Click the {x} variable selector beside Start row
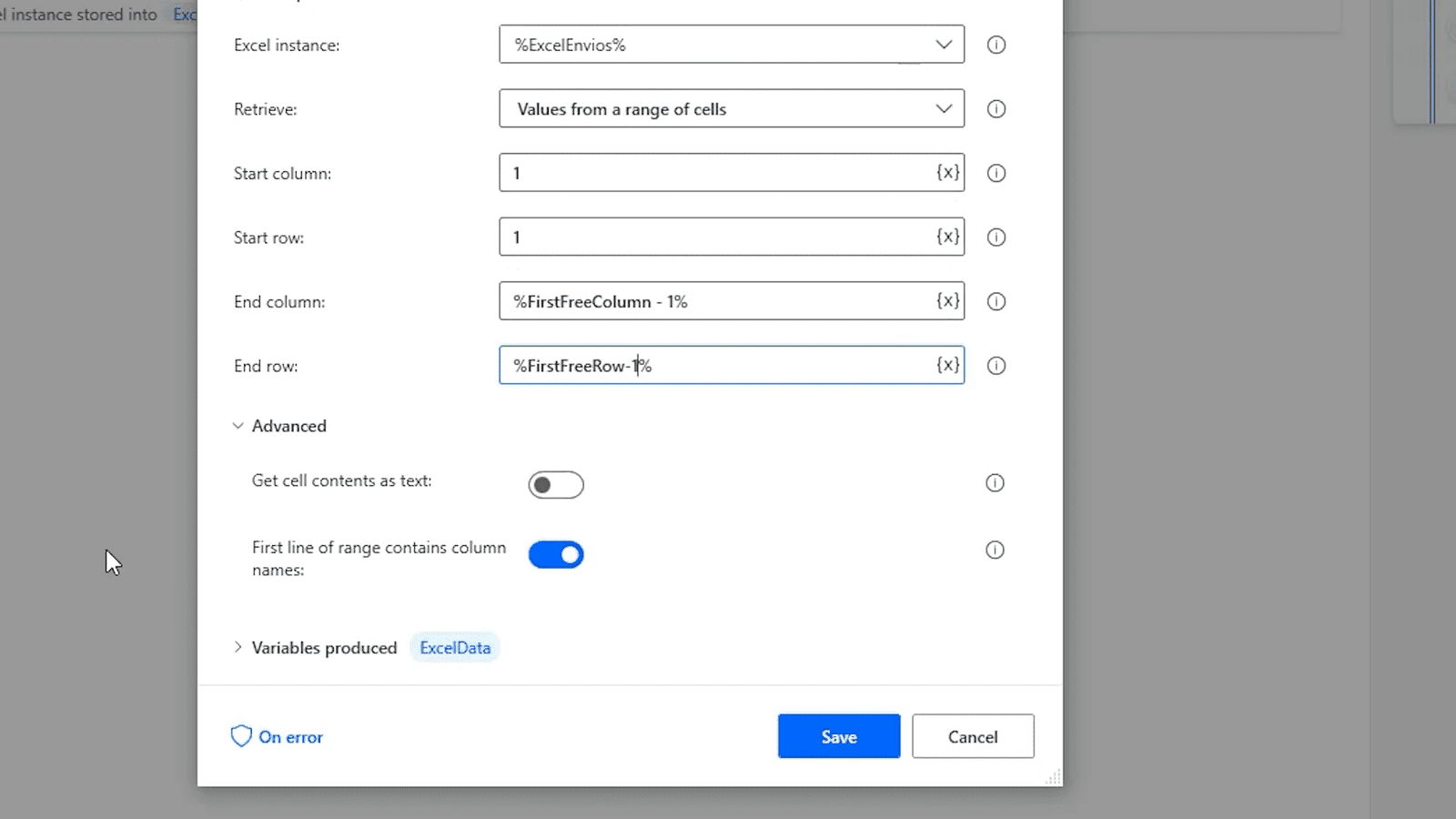The height and width of the screenshot is (819, 1456). click(x=947, y=237)
